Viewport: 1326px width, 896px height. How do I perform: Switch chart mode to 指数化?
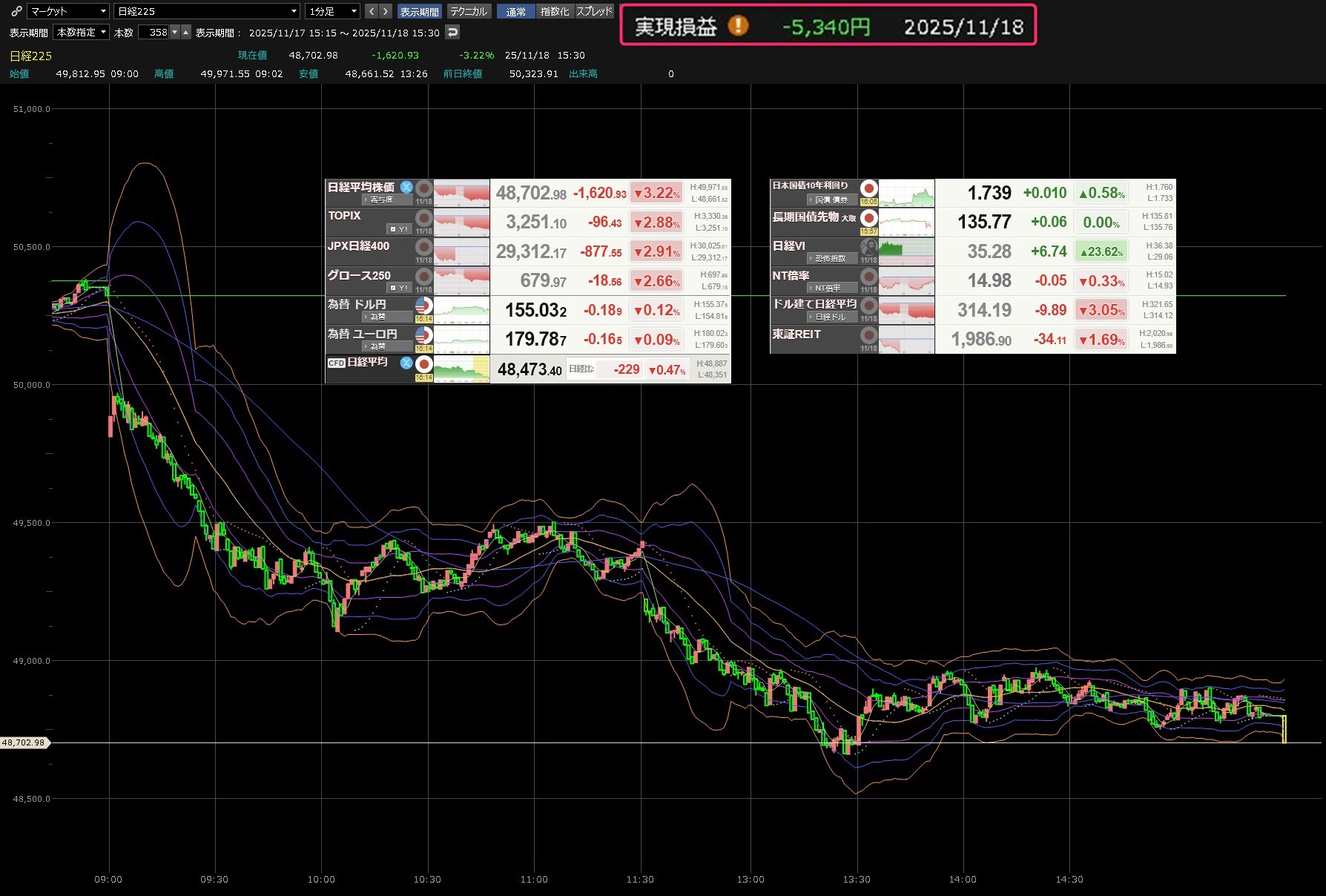[x=555, y=11]
